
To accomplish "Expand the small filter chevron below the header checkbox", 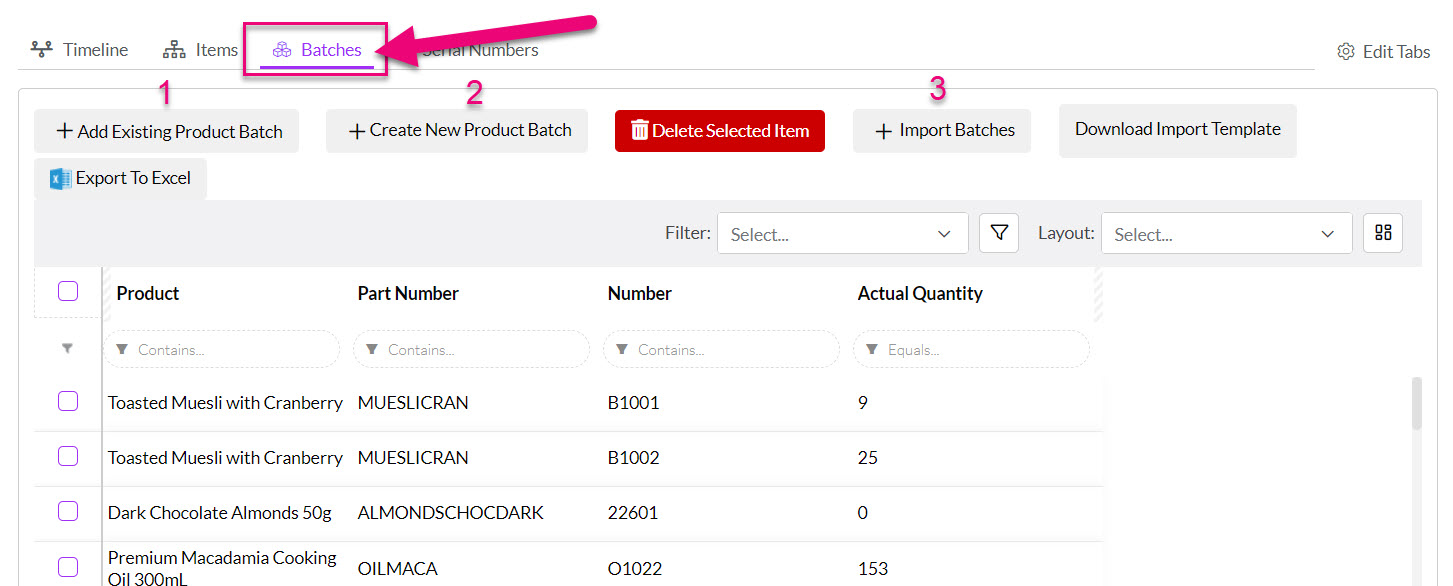I will pos(67,348).
